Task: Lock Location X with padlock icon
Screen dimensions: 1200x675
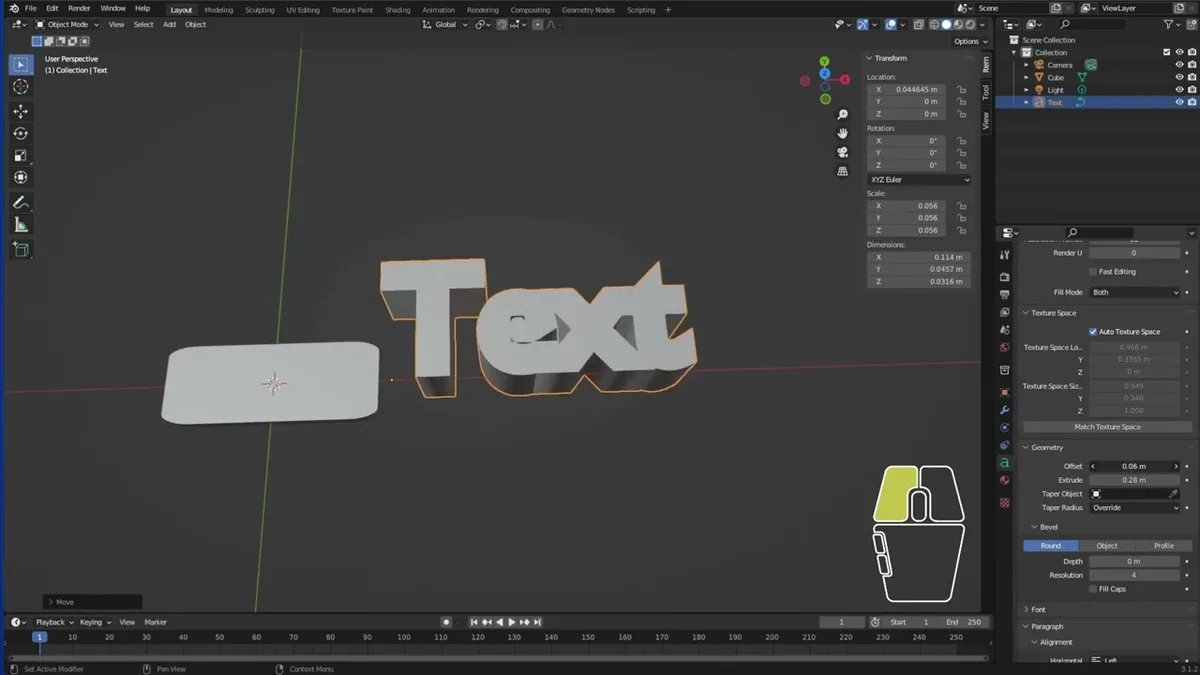Action: (x=961, y=89)
